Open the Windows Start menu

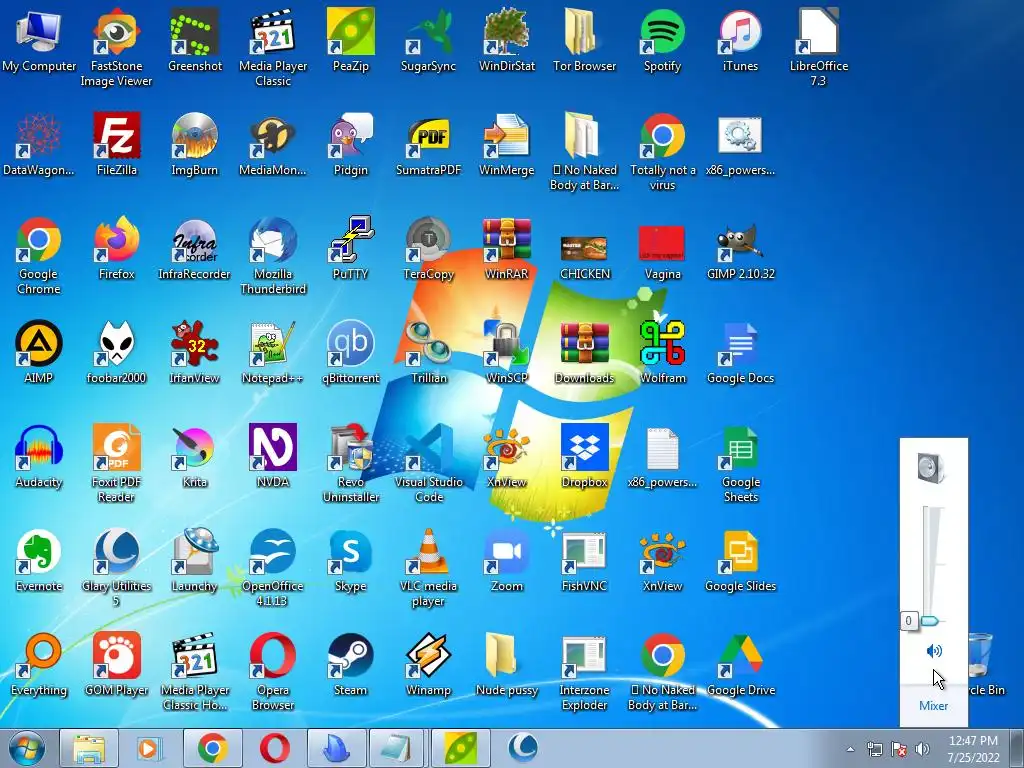click(x=27, y=748)
